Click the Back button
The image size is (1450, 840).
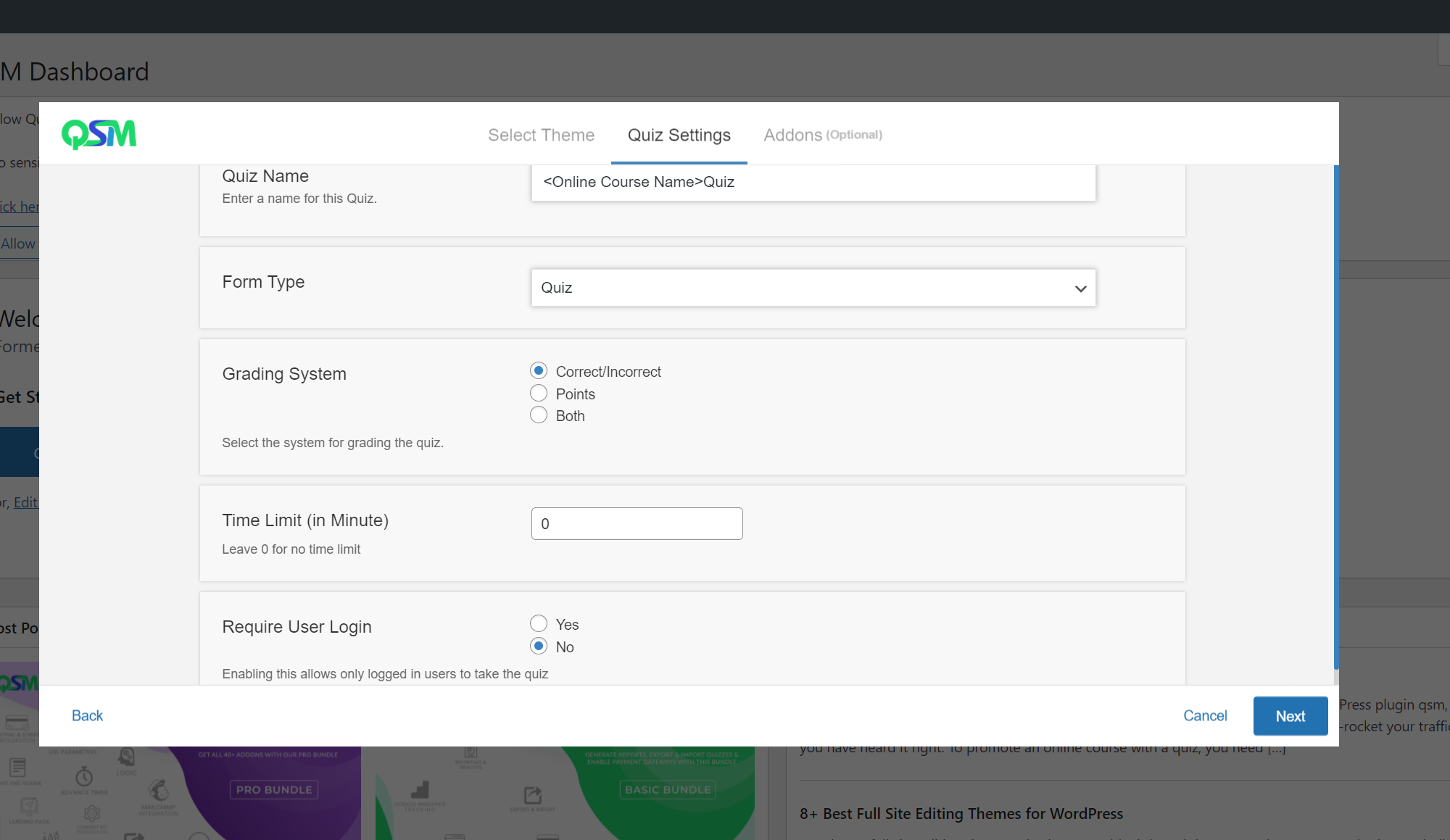[x=86, y=715]
